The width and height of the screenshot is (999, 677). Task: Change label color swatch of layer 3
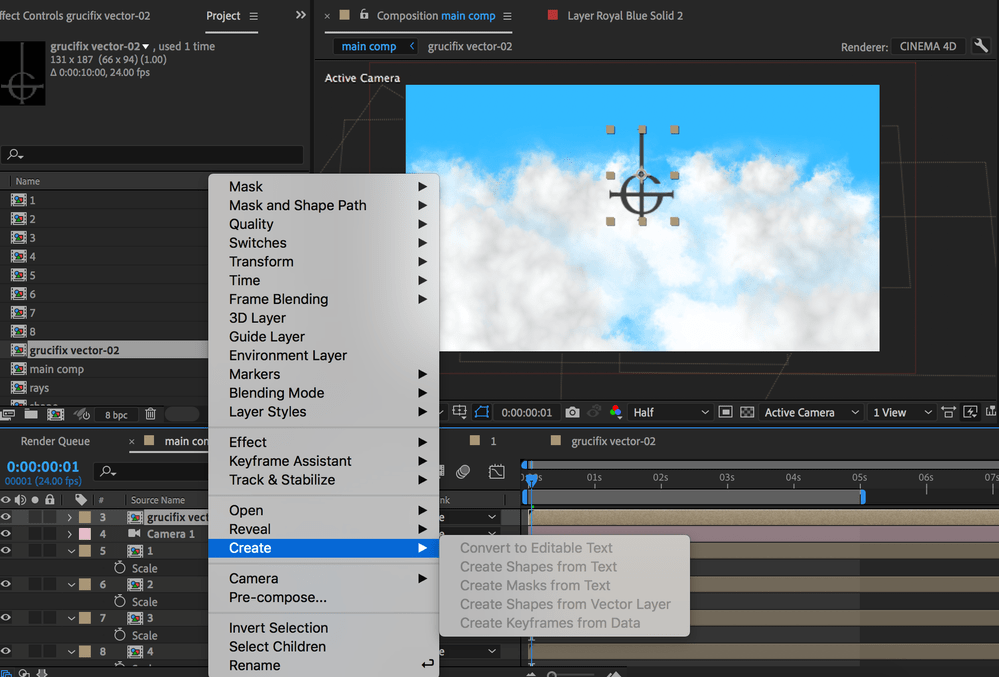[x=85, y=517]
